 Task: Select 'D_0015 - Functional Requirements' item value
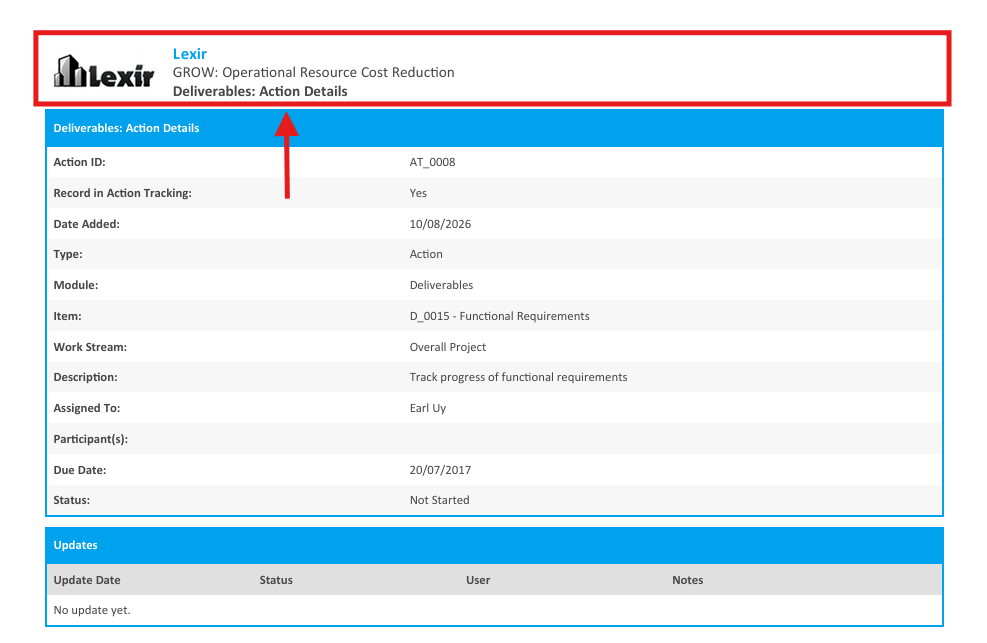(x=500, y=316)
